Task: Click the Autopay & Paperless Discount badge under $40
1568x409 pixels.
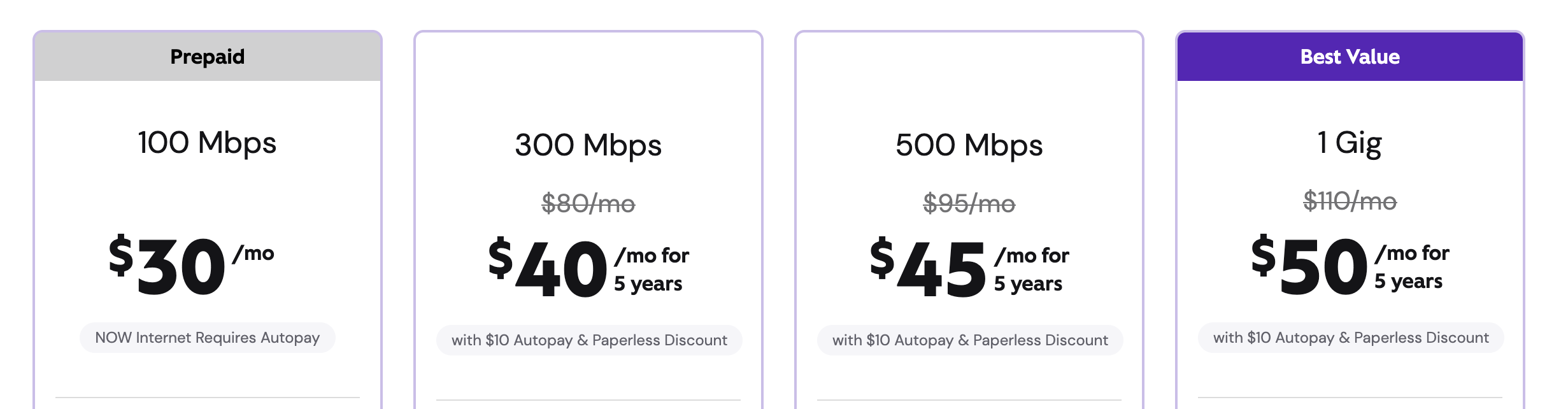Action: (589, 340)
